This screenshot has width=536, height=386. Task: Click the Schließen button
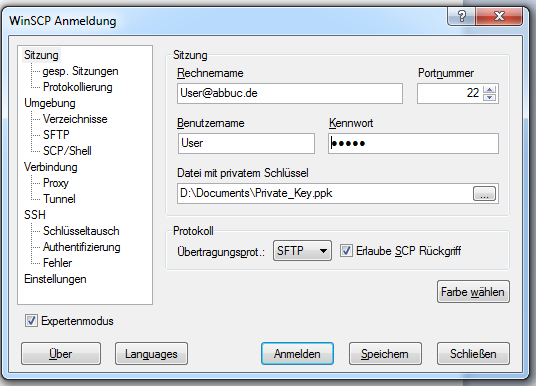(x=473, y=354)
